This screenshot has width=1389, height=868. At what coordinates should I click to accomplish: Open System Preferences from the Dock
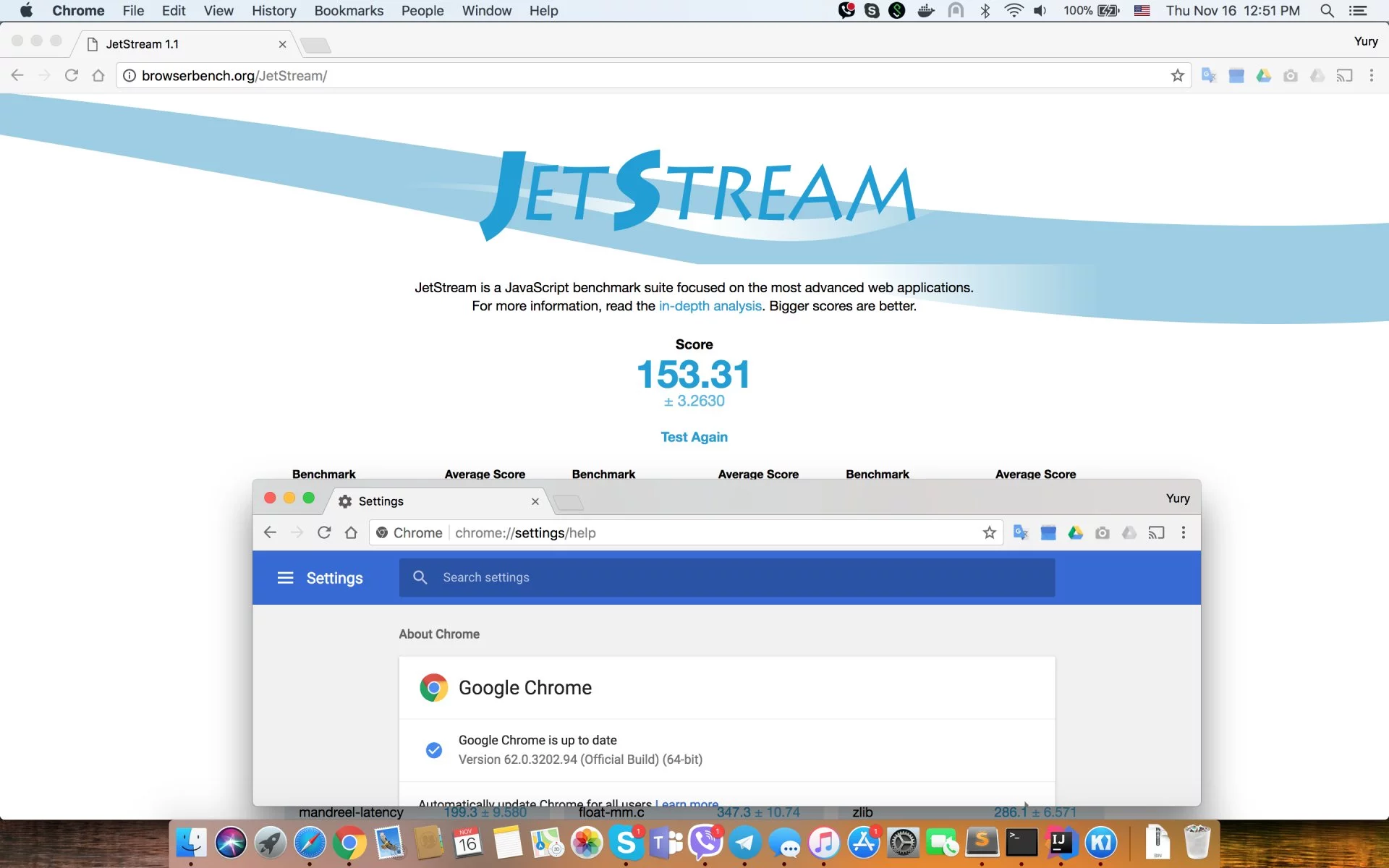point(903,843)
